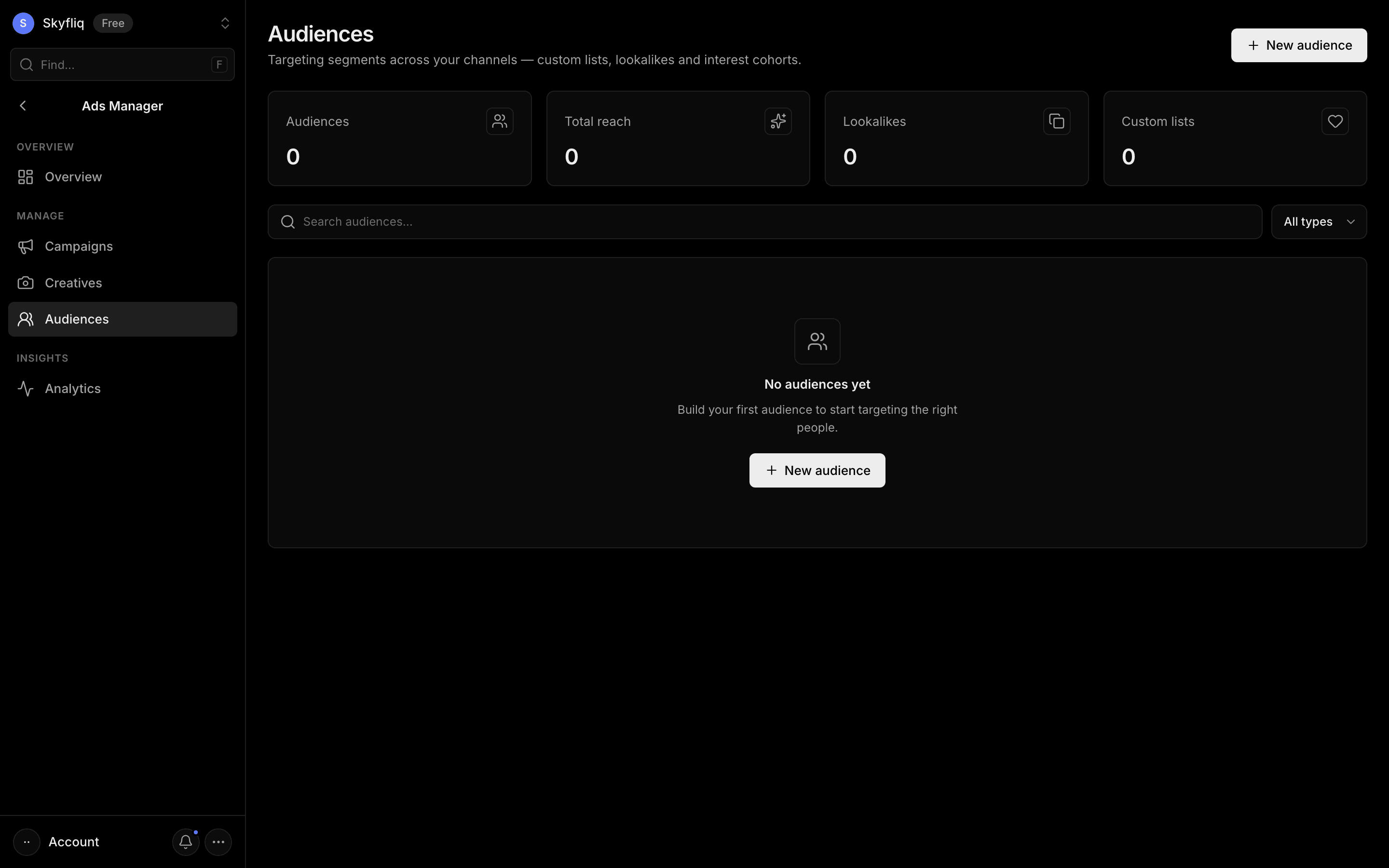Click the New audience button in header
This screenshot has height=868, width=1389.
click(x=1298, y=45)
